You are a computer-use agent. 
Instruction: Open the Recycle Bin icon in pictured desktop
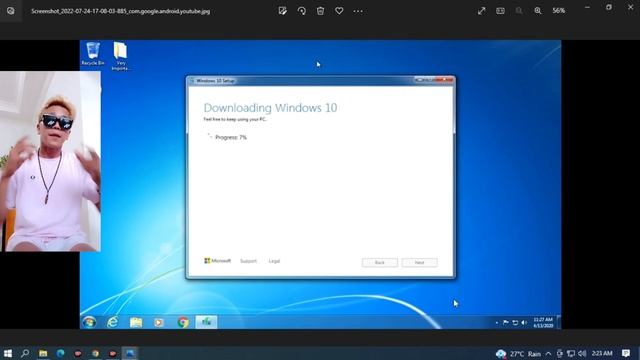(x=93, y=53)
